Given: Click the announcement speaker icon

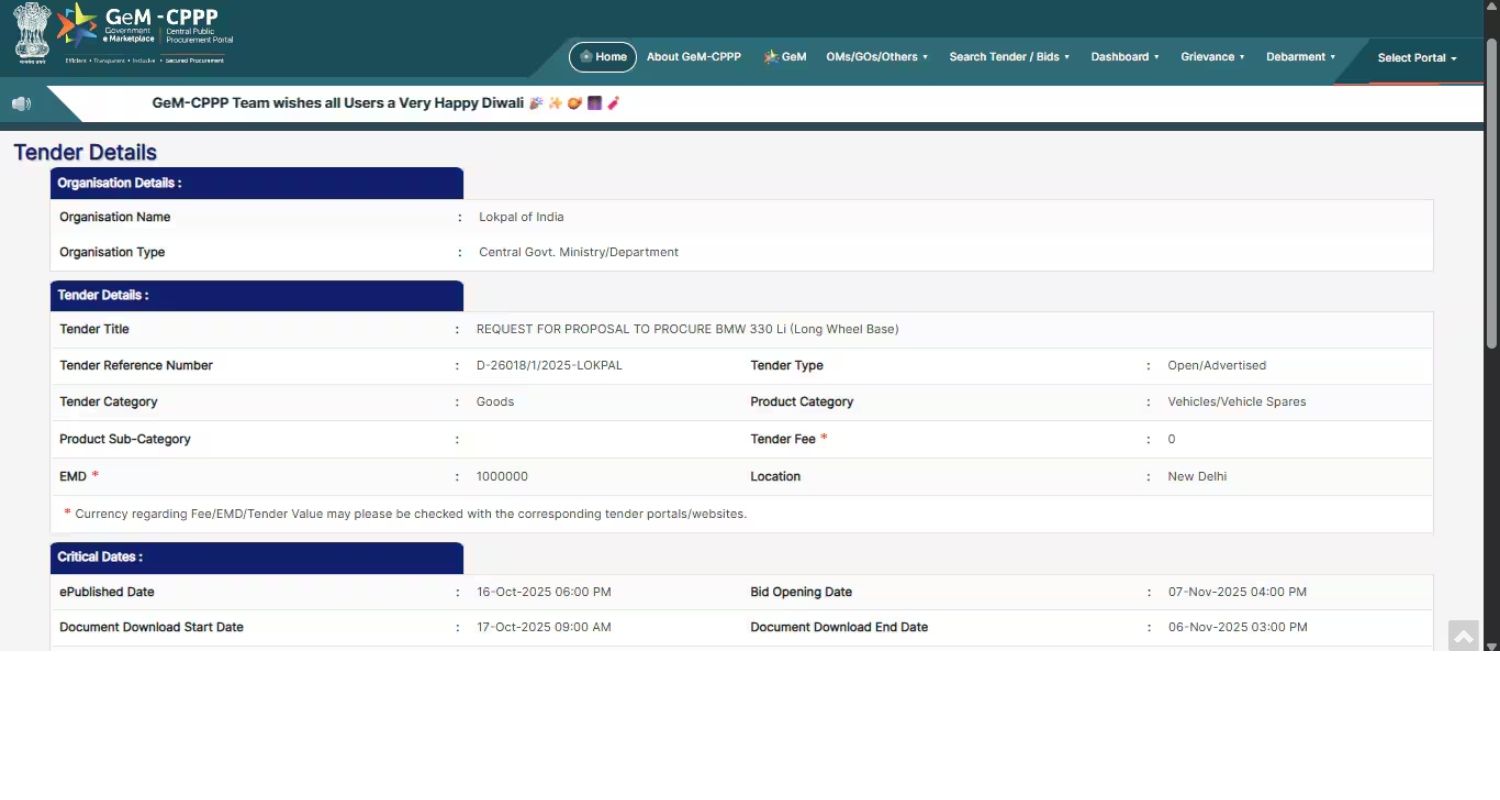Looking at the screenshot, I should coord(21,104).
